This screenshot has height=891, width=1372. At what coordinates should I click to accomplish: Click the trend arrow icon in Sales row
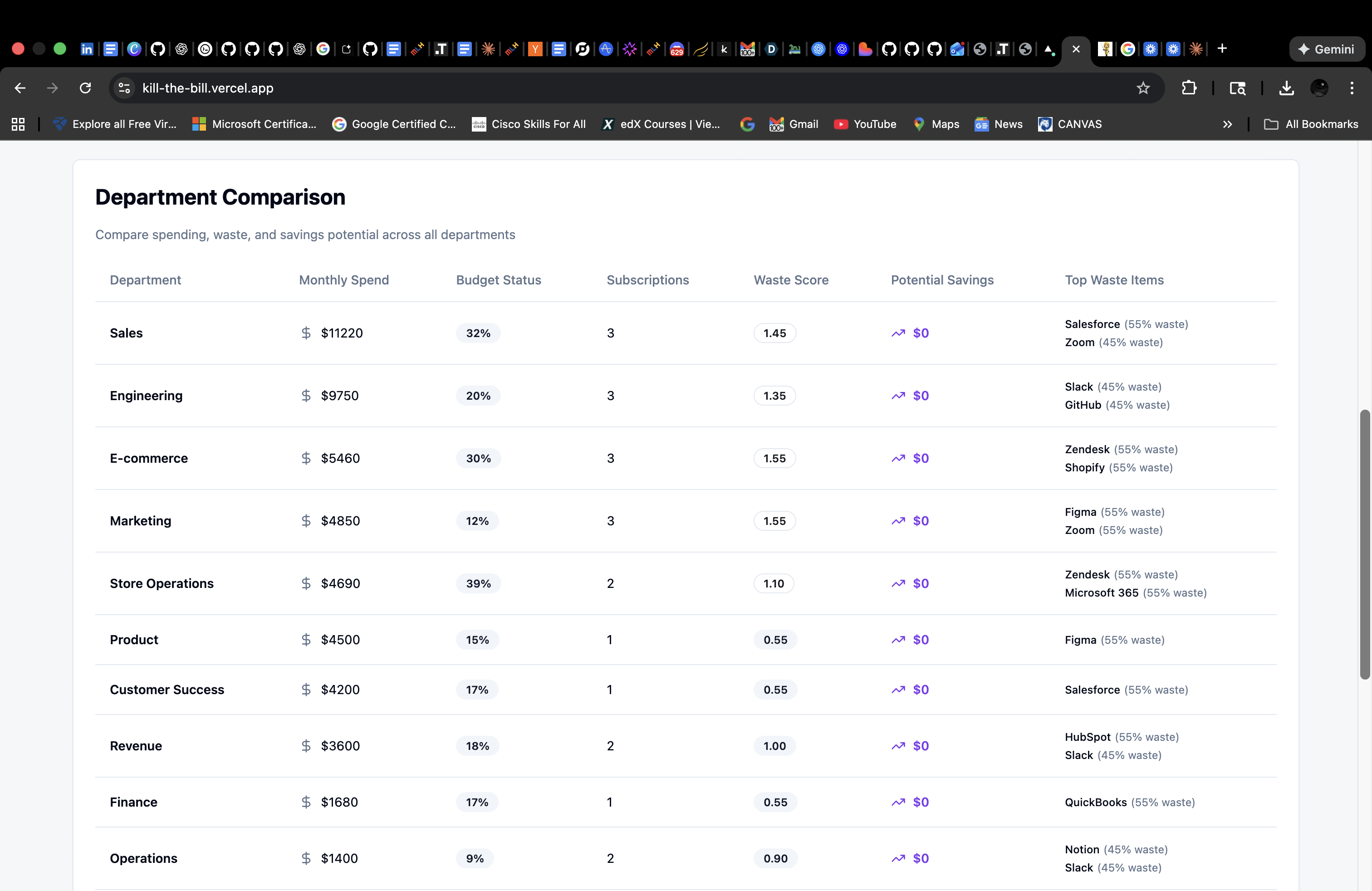tap(897, 333)
